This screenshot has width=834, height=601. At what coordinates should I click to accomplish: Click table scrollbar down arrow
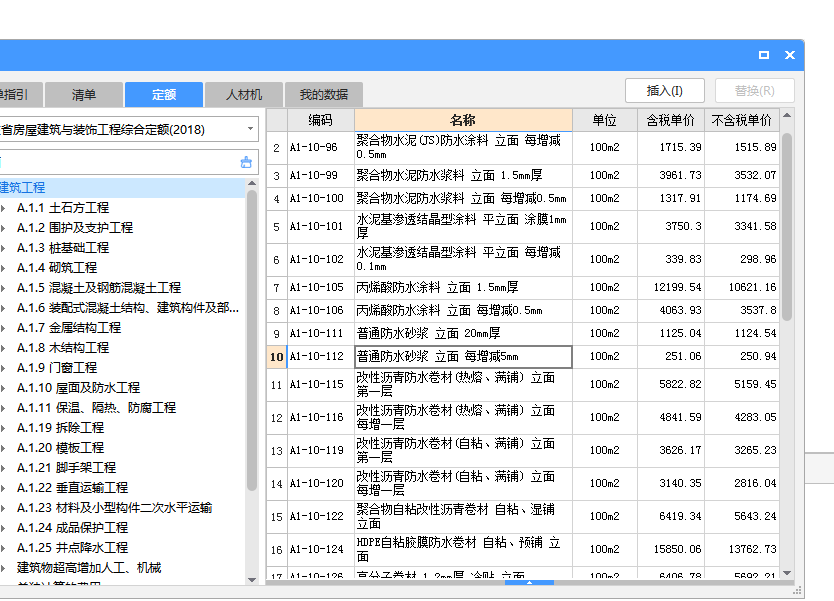coord(787,573)
